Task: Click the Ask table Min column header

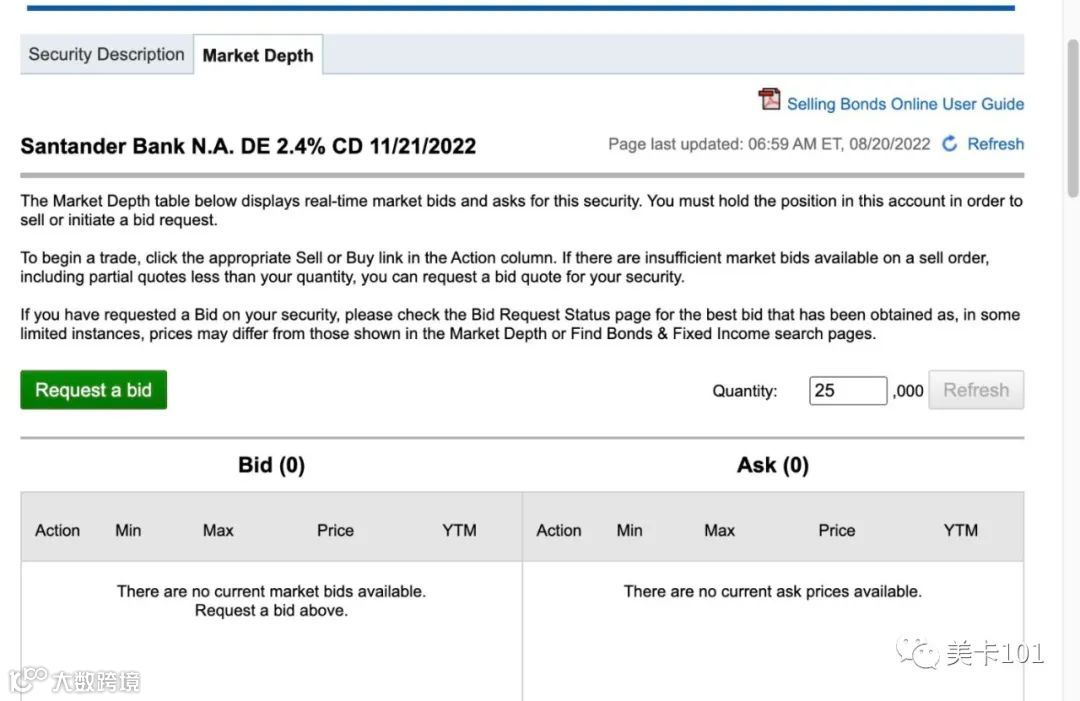Action: [630, 530]
